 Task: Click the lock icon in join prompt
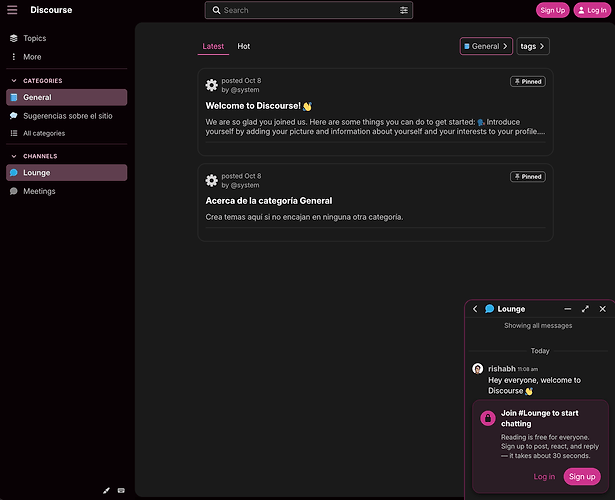(488, 418)
